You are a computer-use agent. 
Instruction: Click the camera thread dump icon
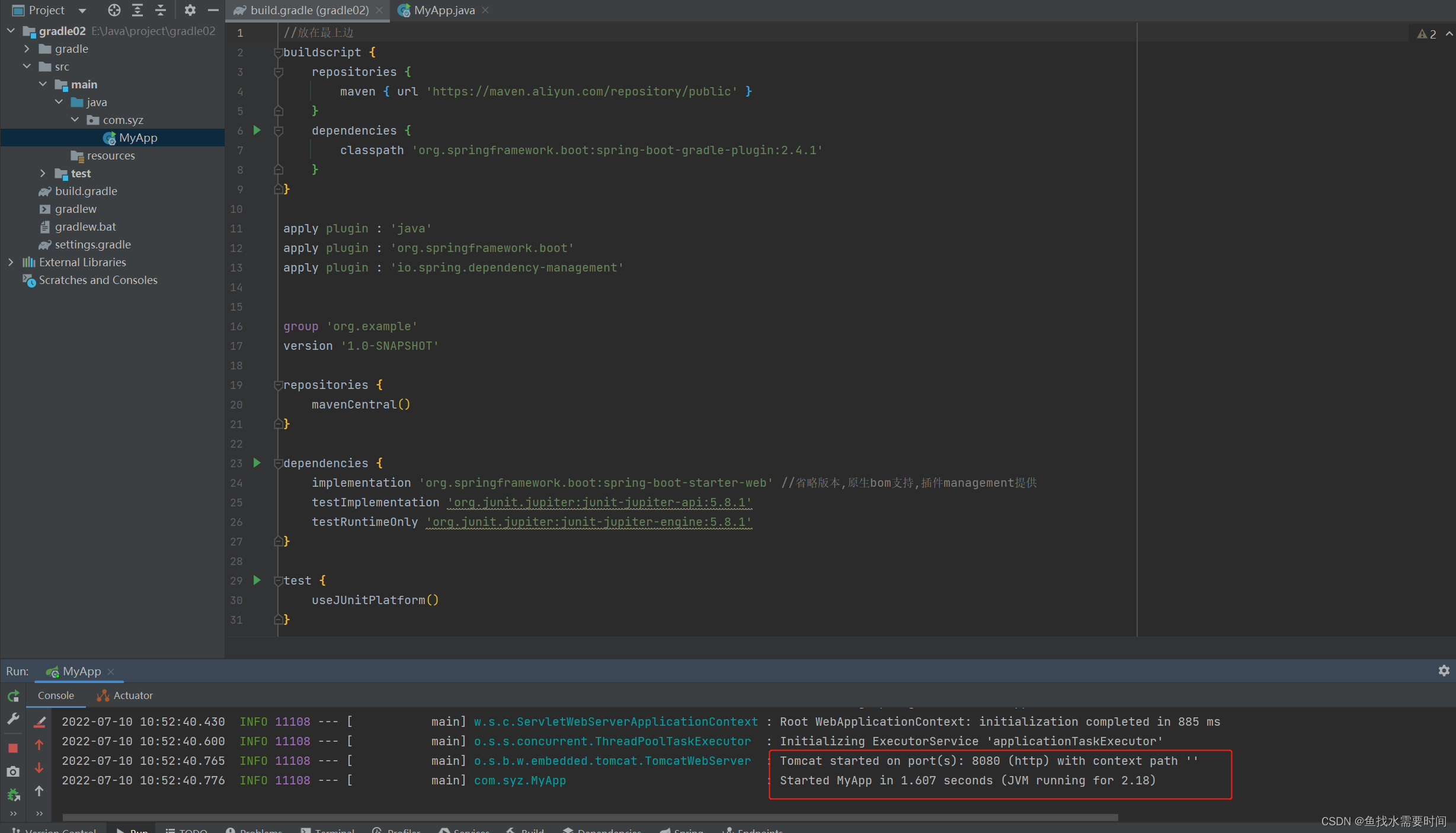click(x=13, y=771)
